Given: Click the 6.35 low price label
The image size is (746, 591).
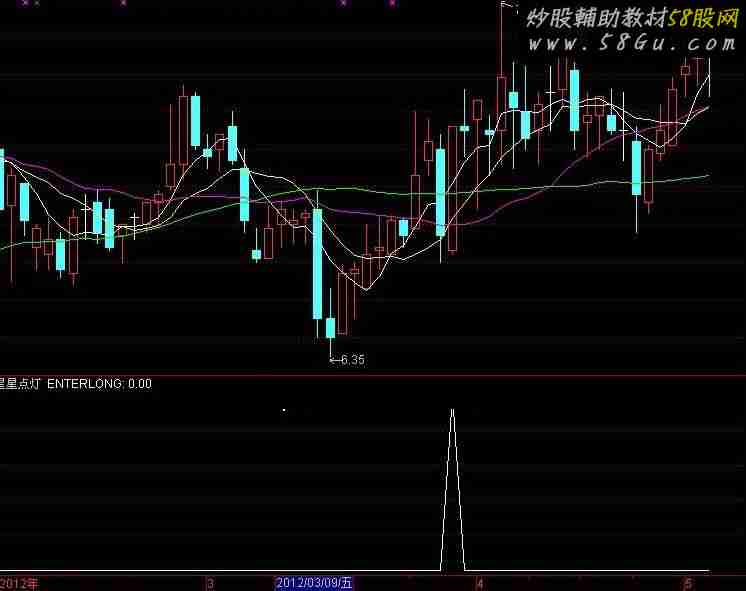Looking at the screenshot, I should coord(347,360).
